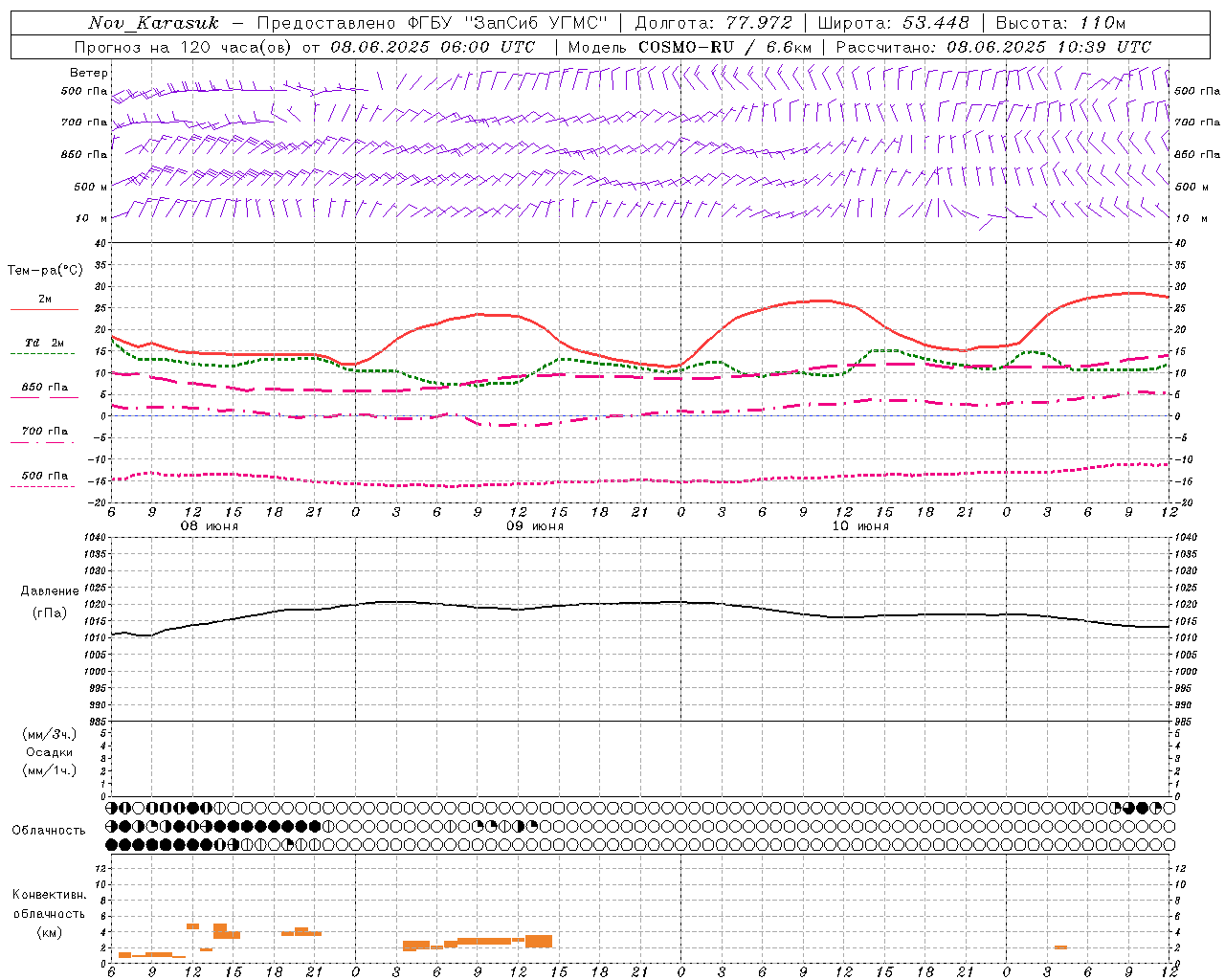The image size is (1225, 980).
Task: Click the Осадки panel label
Action: pos(50,752)
